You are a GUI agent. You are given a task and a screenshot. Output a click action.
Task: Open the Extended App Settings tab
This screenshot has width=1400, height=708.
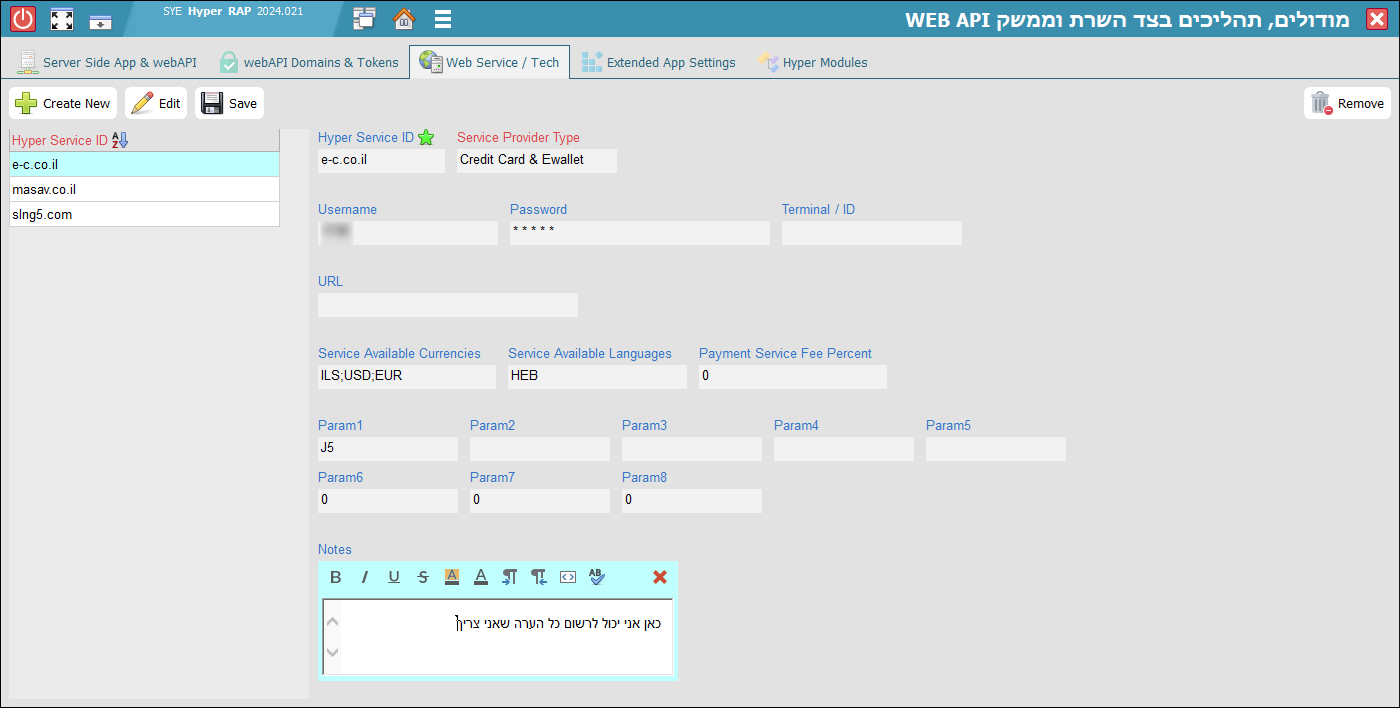pos(659,62)
